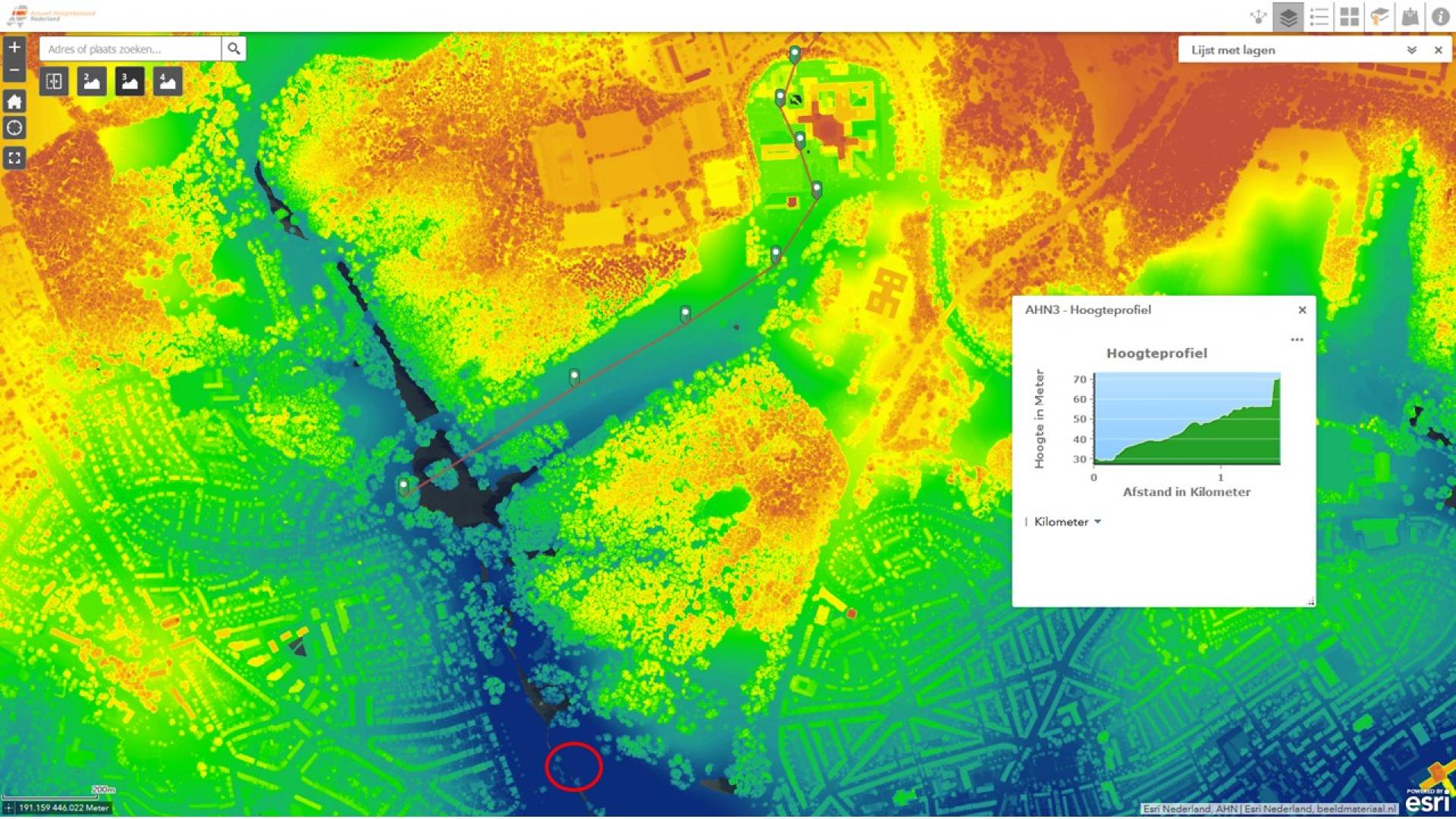
Task: Click Esri Nederland attribution text
Action: point(1269,809)
